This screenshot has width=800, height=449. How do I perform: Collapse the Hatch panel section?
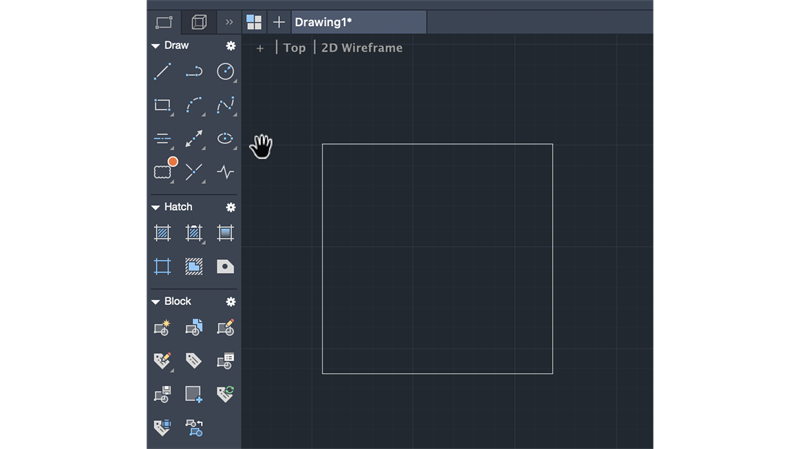tap(156, 207)
